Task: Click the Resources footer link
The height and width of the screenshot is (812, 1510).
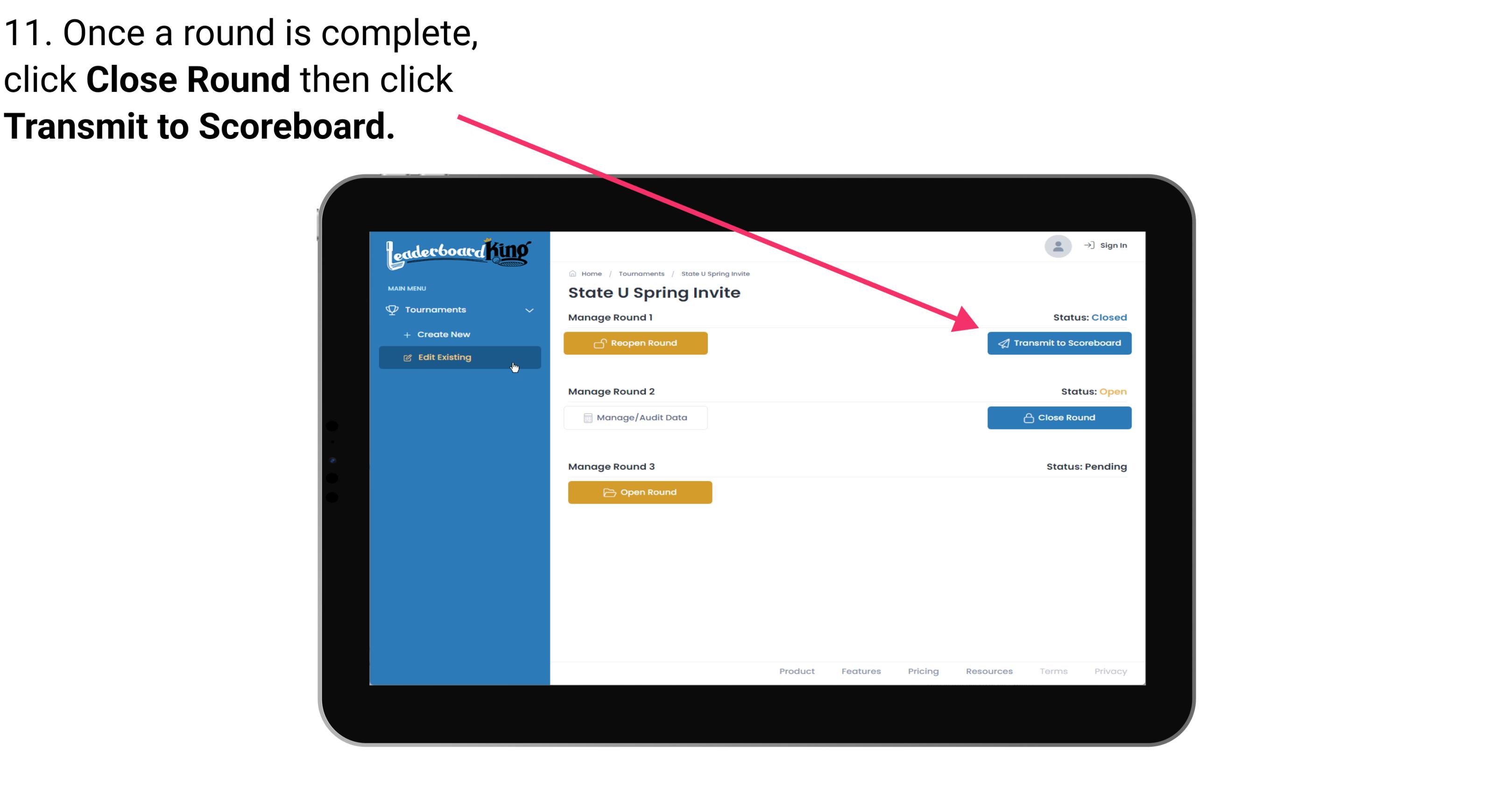Action: (988, 670)
